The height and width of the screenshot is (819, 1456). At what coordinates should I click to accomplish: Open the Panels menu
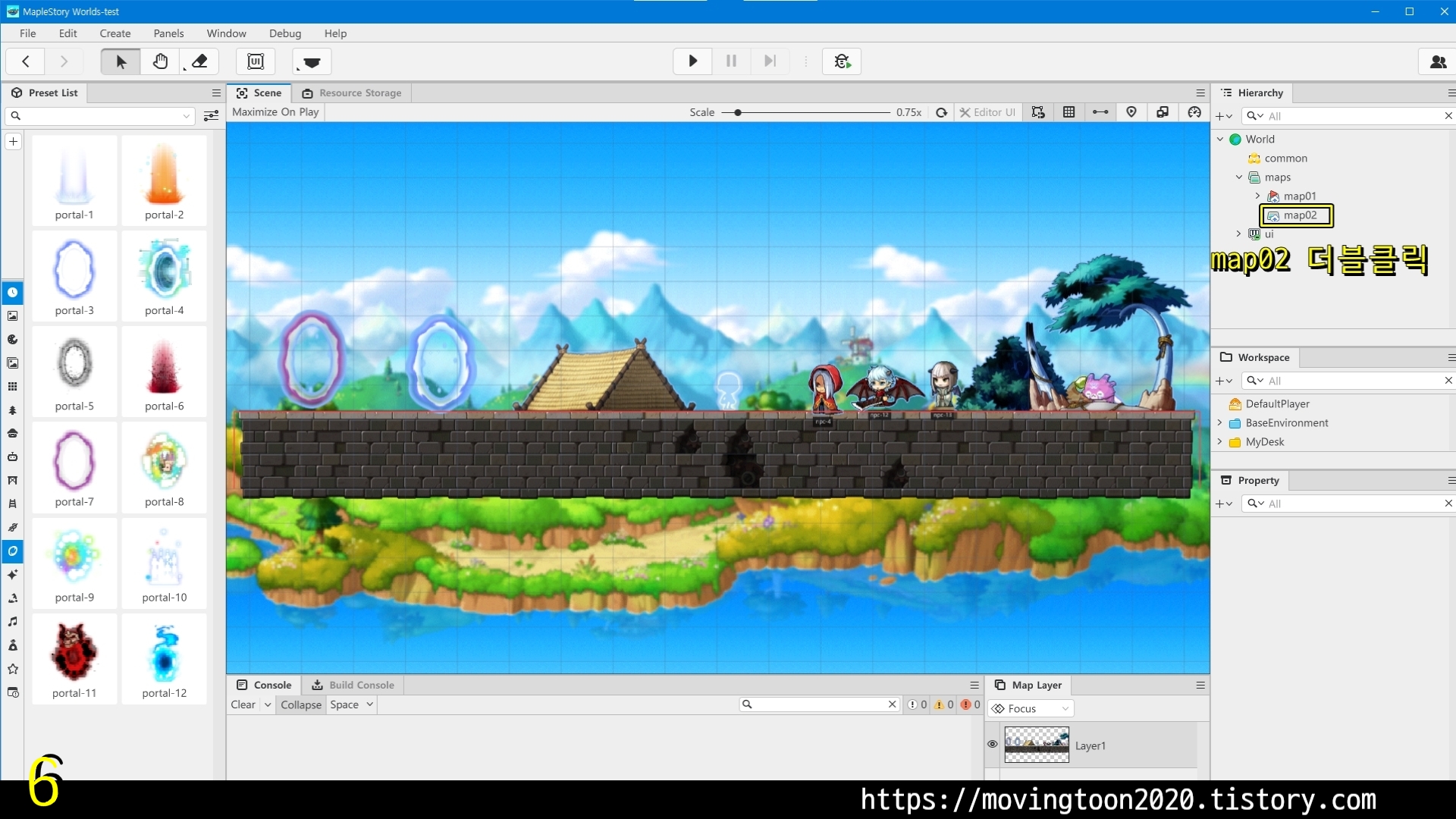168,33
